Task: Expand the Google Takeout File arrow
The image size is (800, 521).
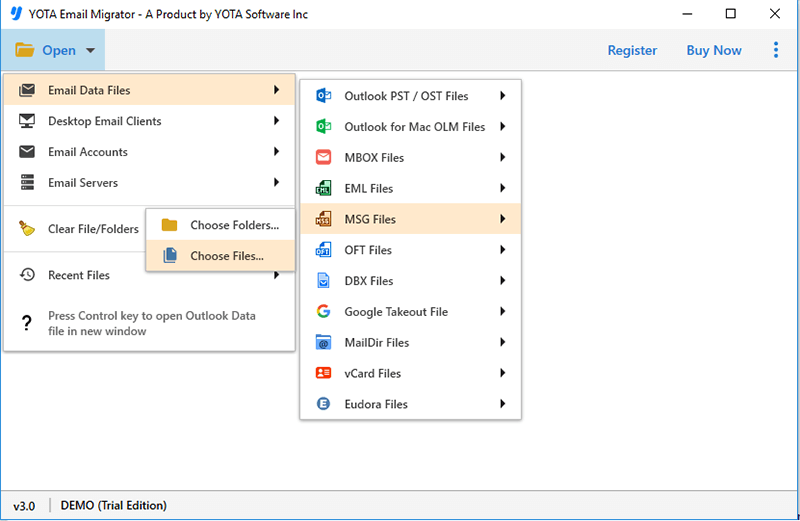Action: (503, 311)
